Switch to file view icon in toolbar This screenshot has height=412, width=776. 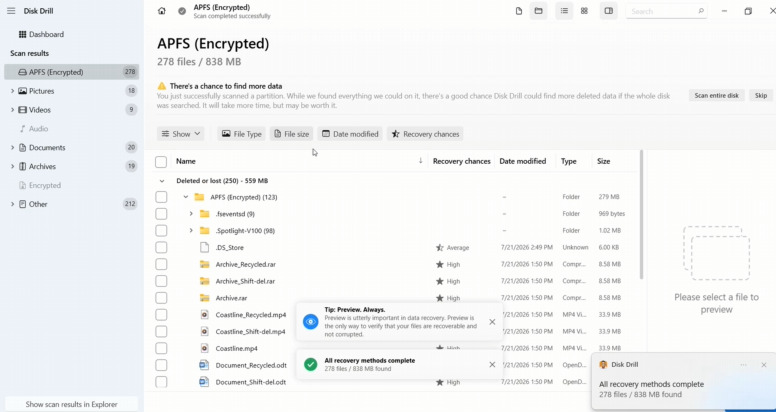[x=519, y=11]
